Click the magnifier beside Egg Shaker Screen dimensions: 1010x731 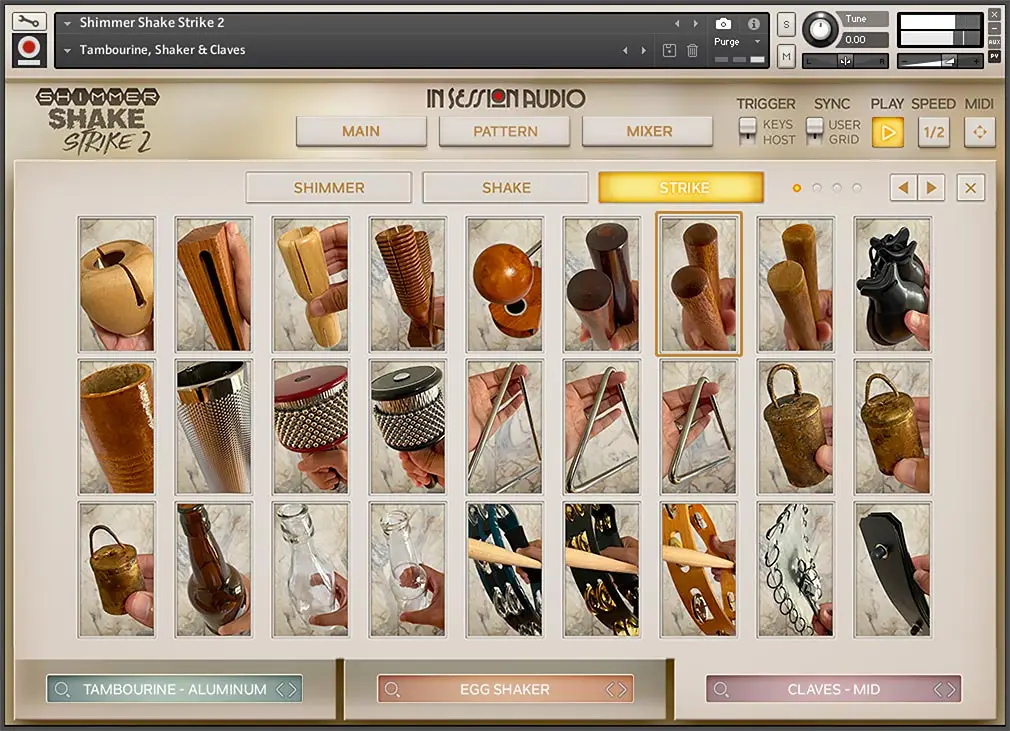pos(392,690)
